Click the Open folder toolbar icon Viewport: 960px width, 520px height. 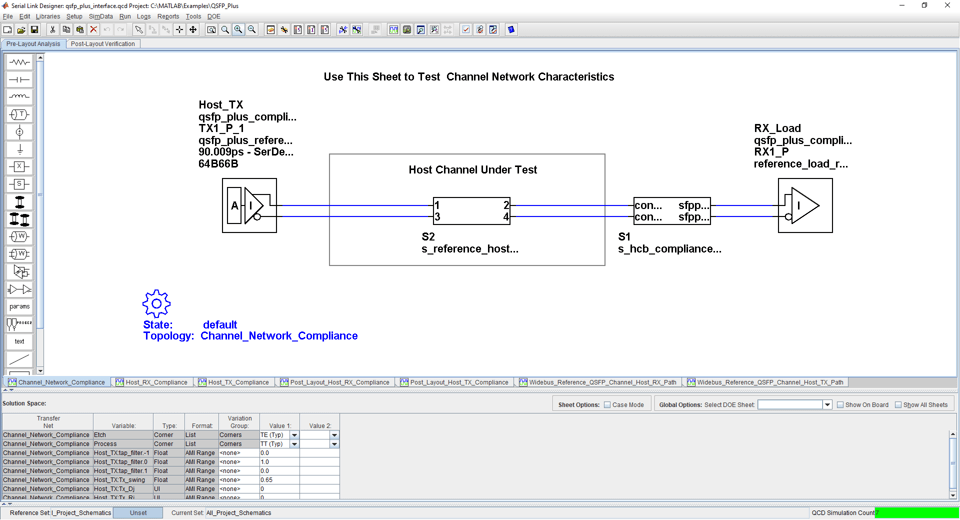[x=21, y=29]
